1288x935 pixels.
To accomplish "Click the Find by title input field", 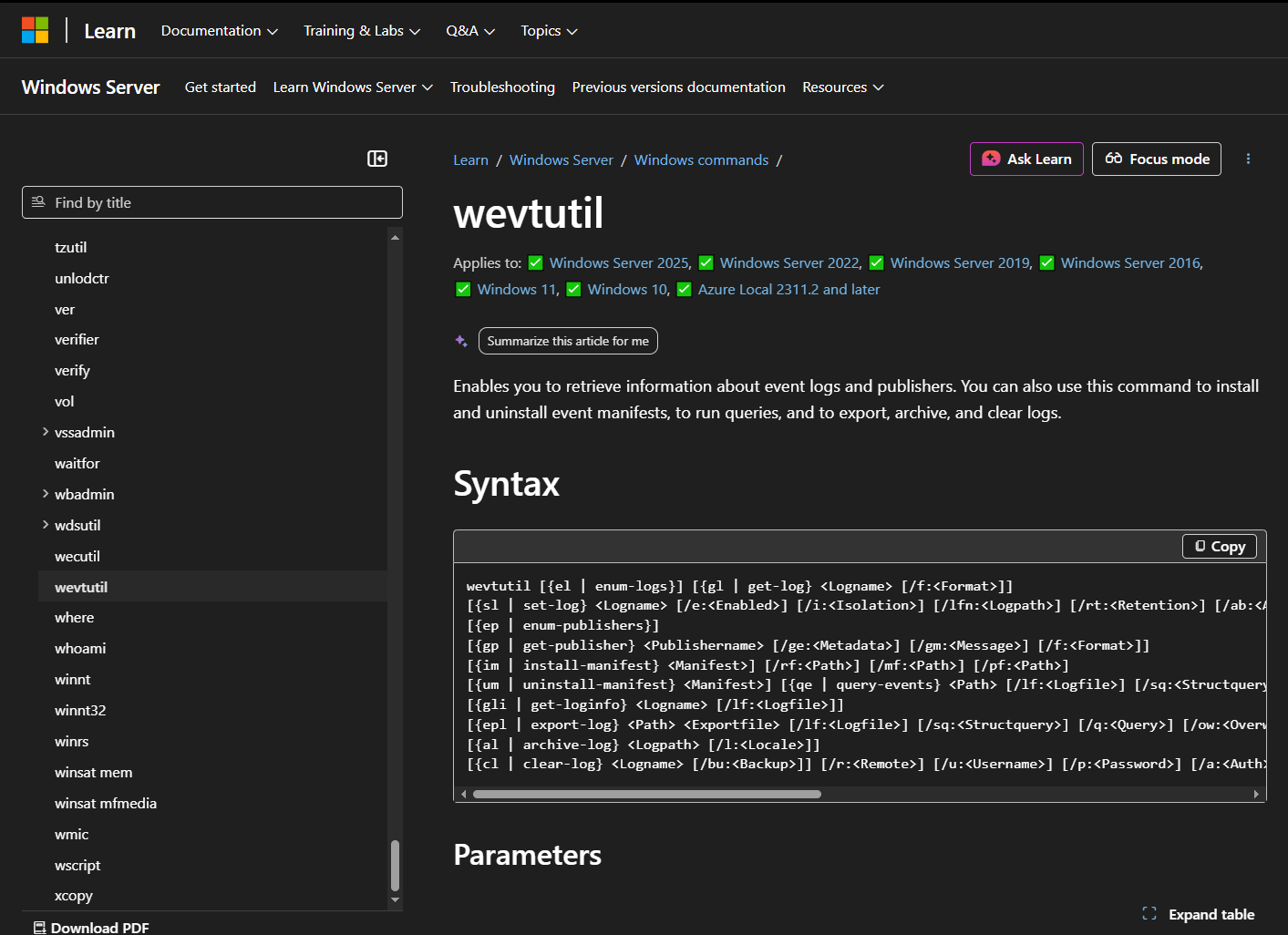I will coord(212,202).
